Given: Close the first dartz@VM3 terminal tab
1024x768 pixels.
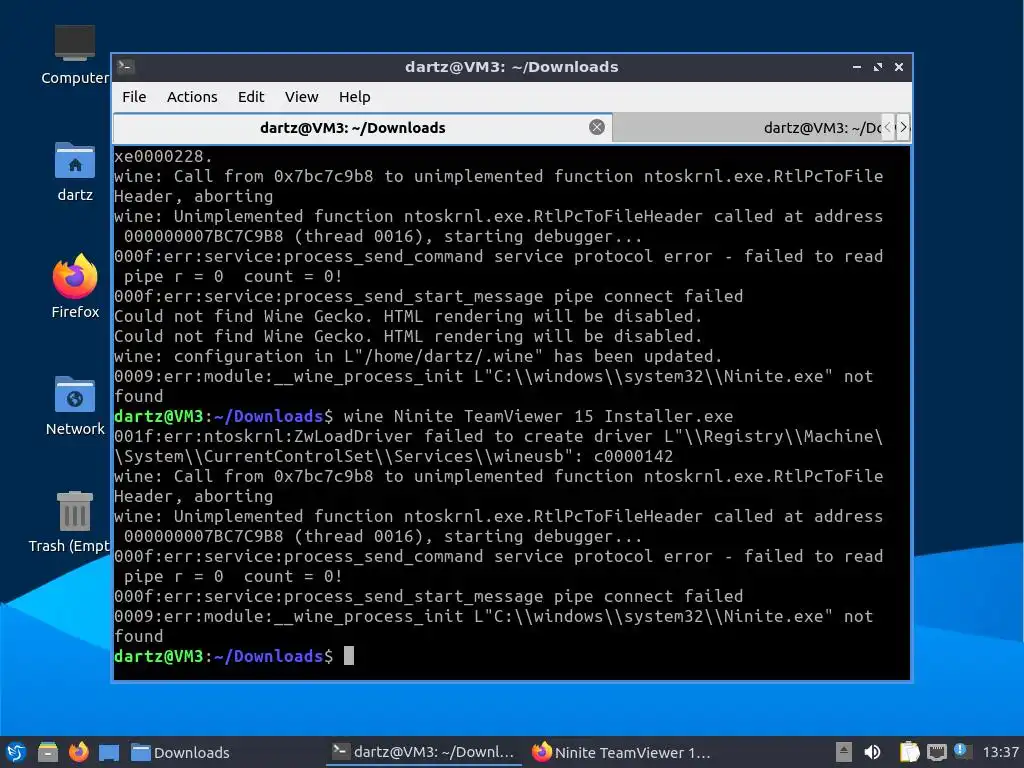Looking at the screenshot, I should (596, 127).
